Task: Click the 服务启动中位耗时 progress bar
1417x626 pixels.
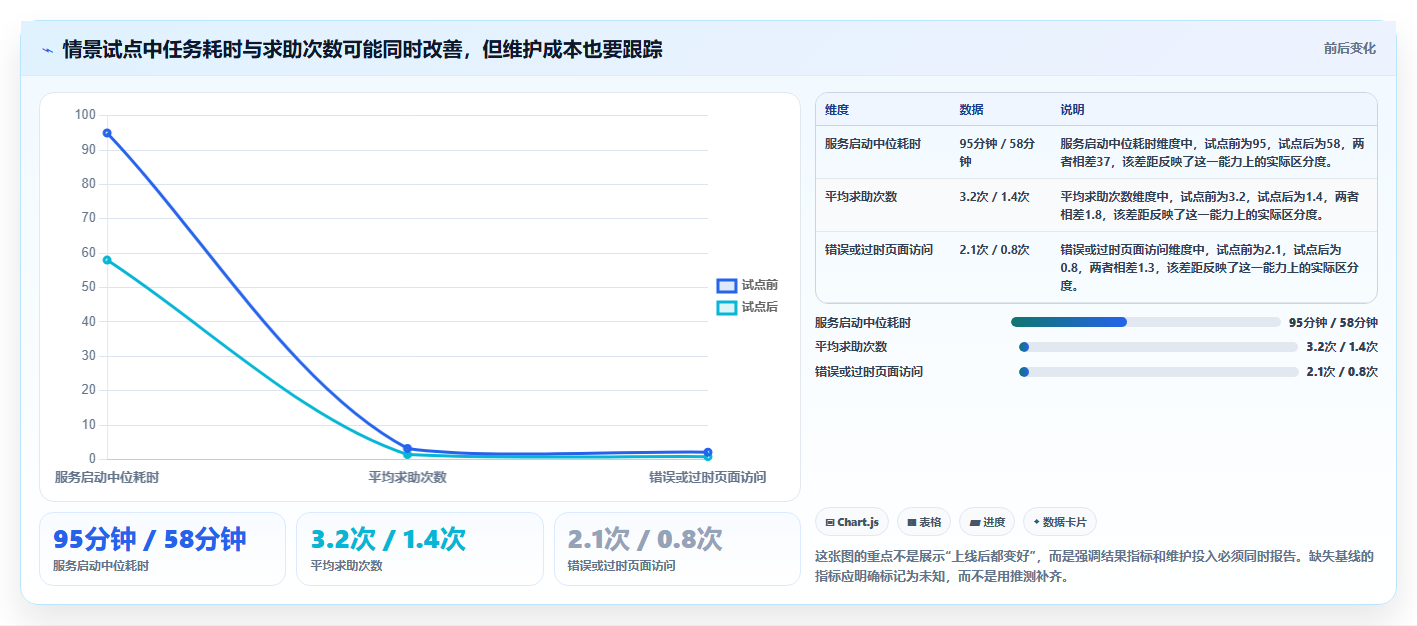Action: (1145, 322)
